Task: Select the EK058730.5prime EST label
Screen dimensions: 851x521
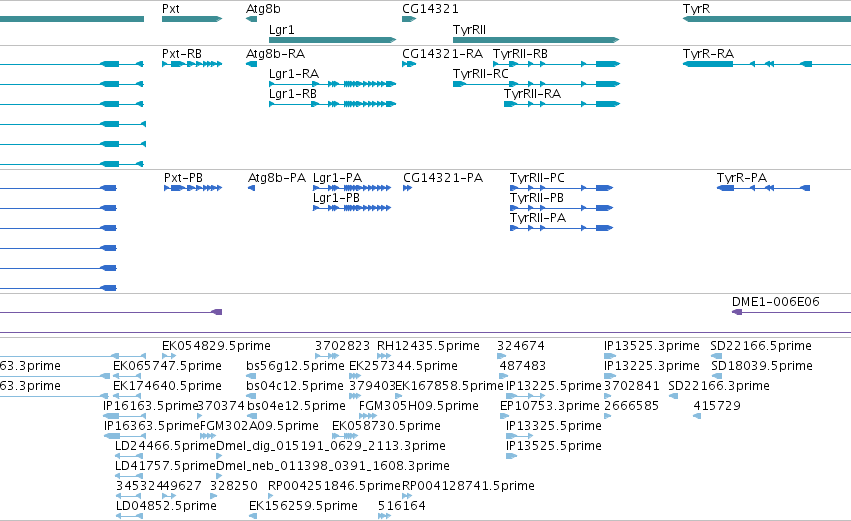Action: [386, 426]
